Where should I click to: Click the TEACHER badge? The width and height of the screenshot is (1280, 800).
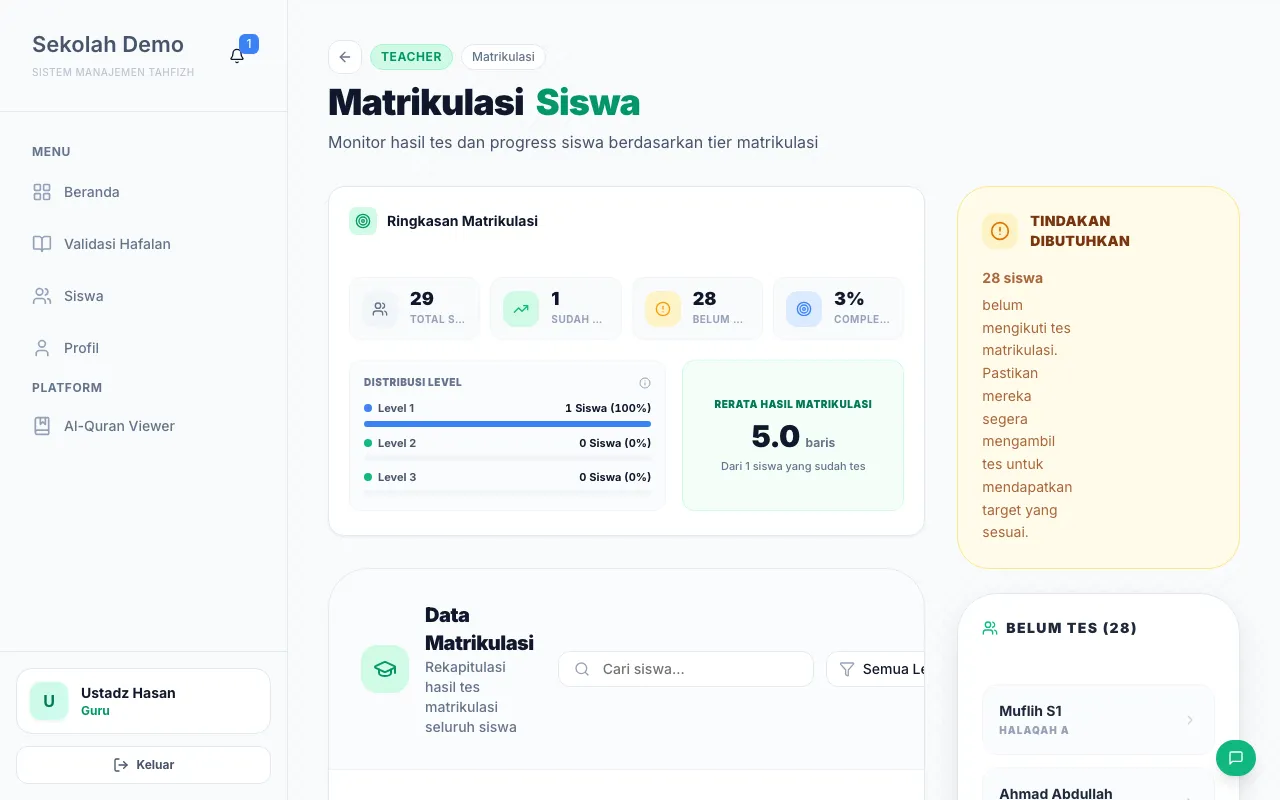pos(411,57)
